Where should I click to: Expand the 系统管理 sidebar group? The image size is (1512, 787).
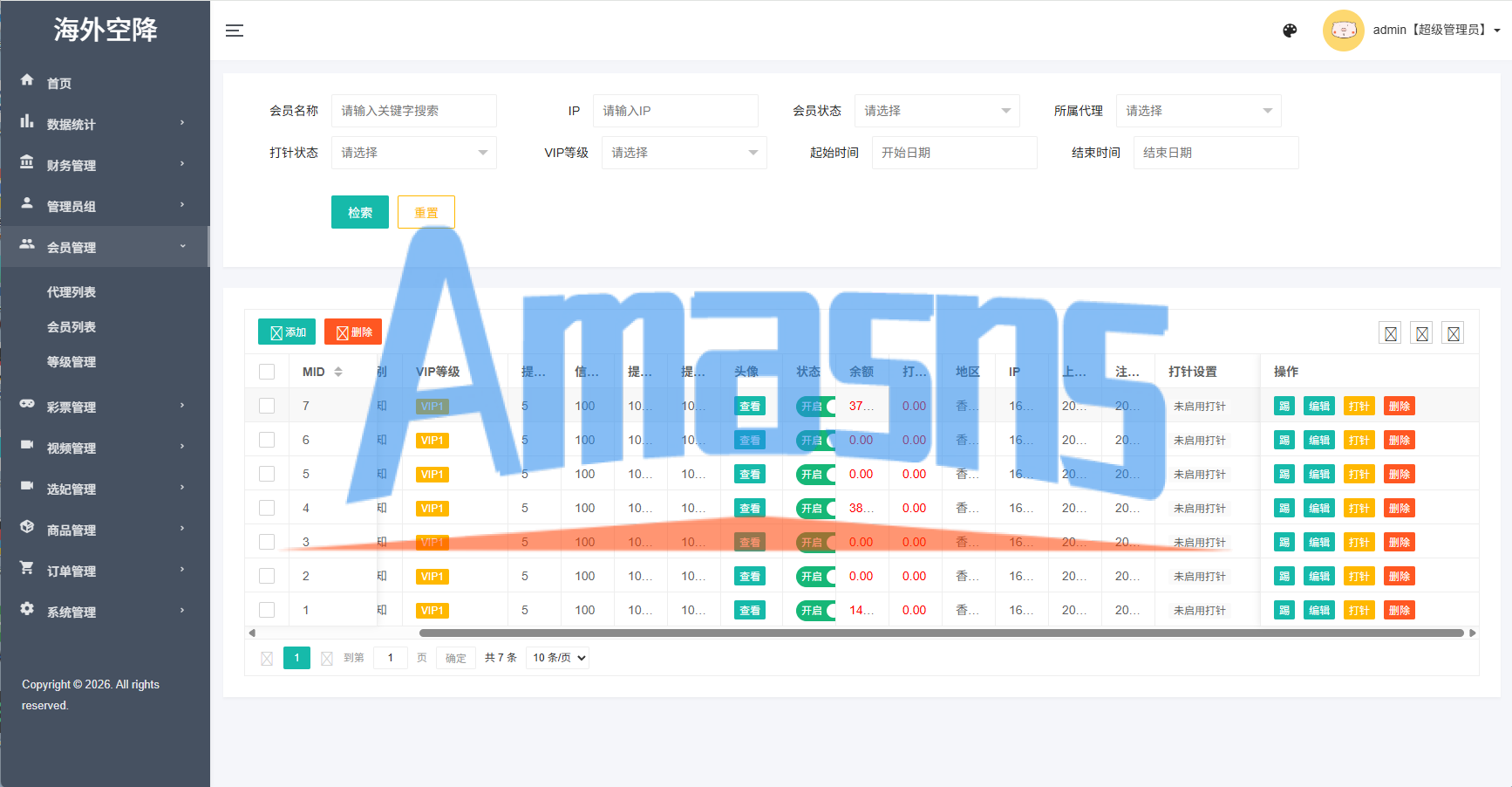click(x=105, y=612)
